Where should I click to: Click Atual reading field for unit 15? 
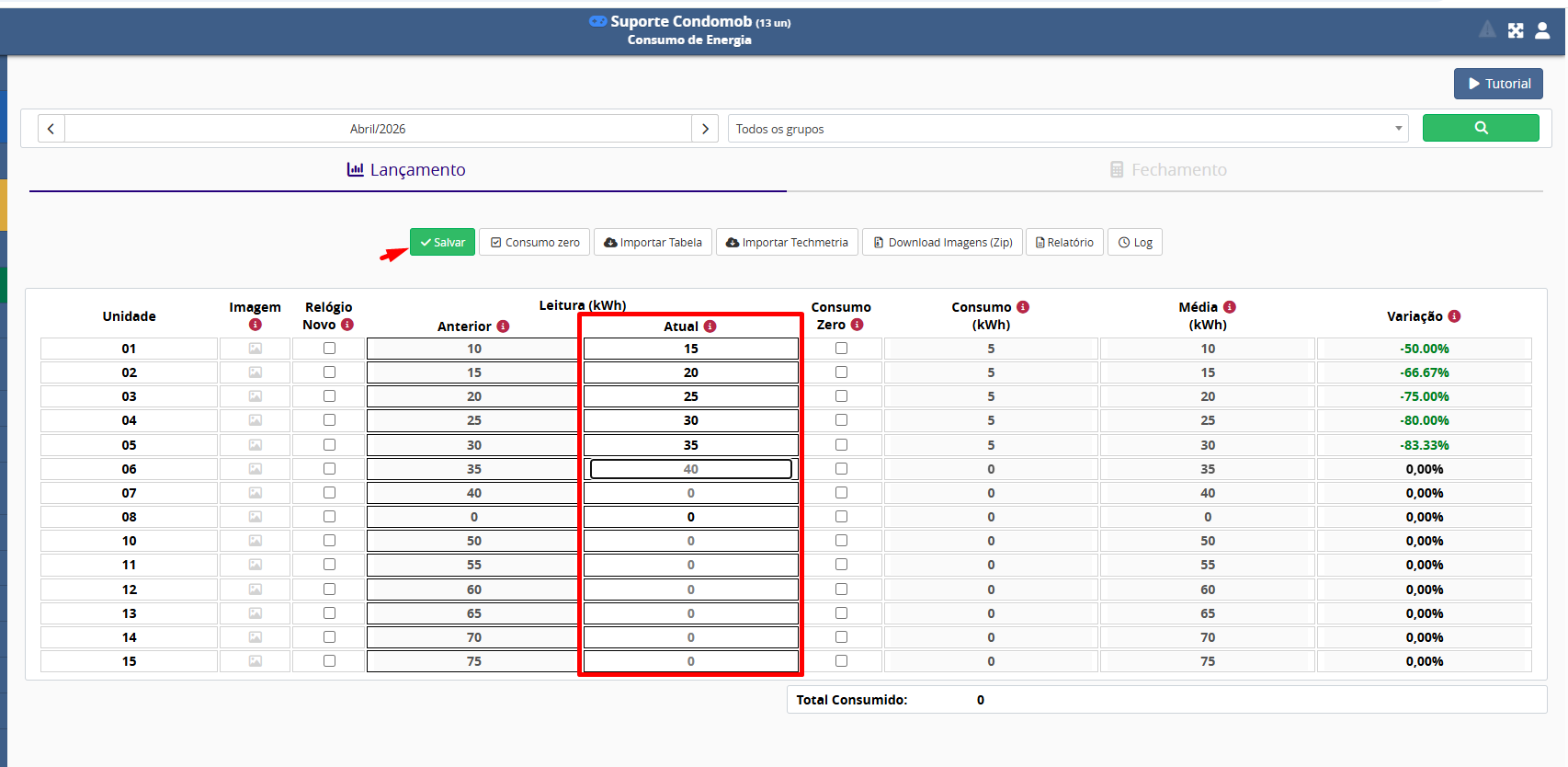click(x=691, y=661)
